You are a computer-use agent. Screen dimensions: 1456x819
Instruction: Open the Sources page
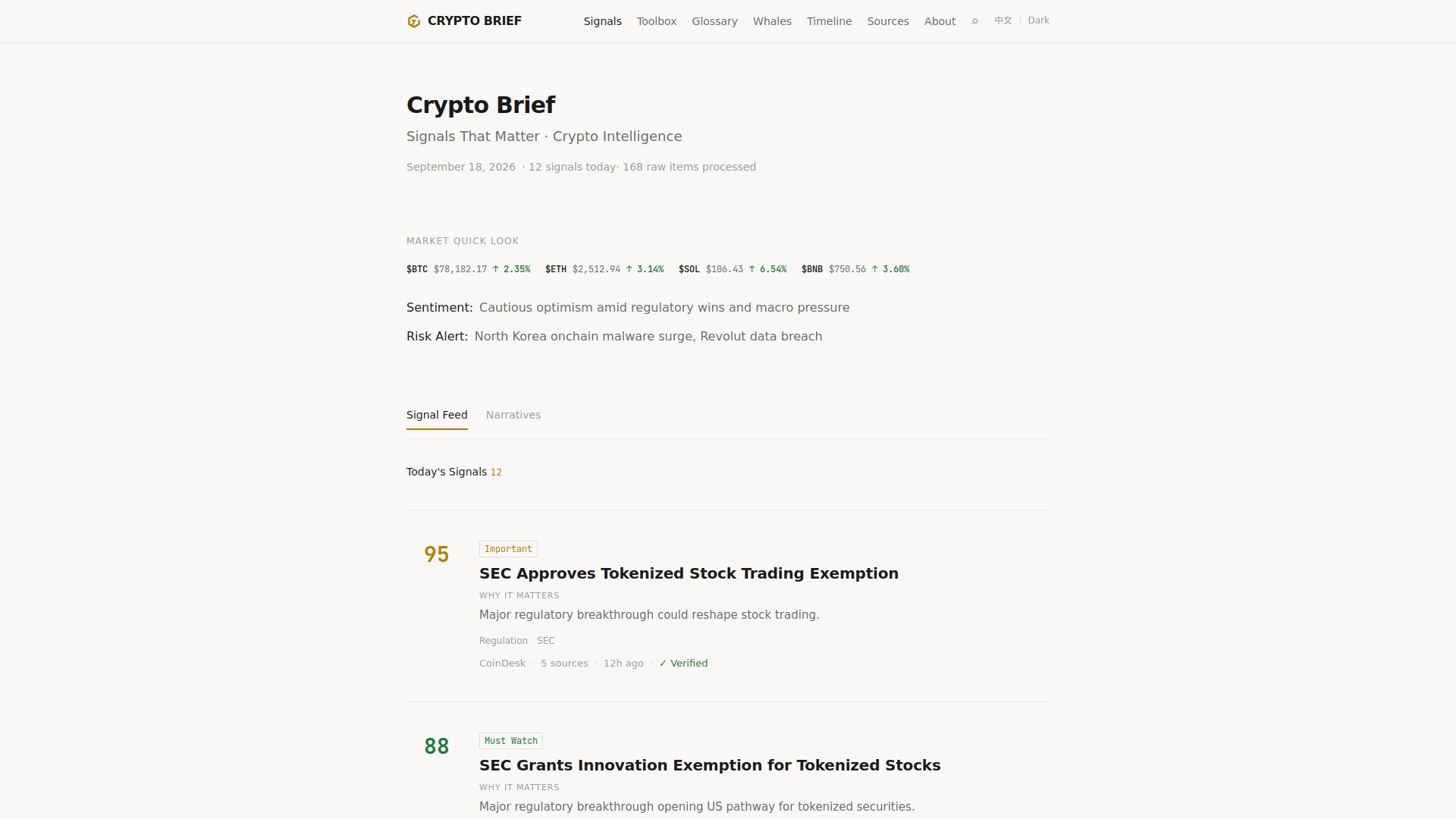[888, 21]
